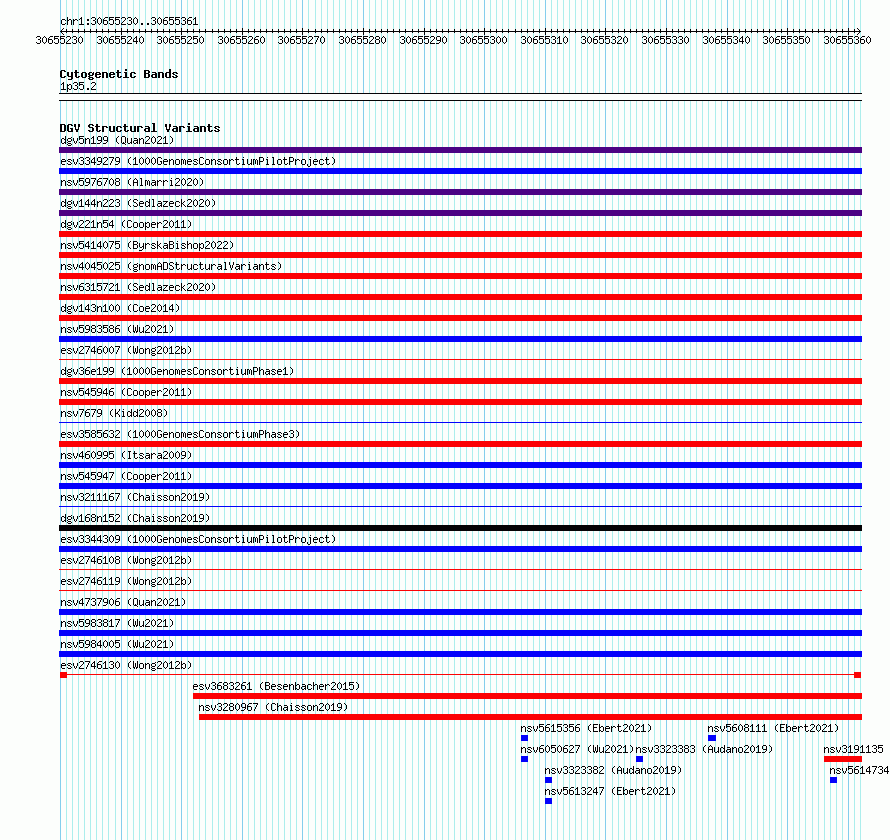
Task: Click ruler position 30655340
Action: click(727, 40)
